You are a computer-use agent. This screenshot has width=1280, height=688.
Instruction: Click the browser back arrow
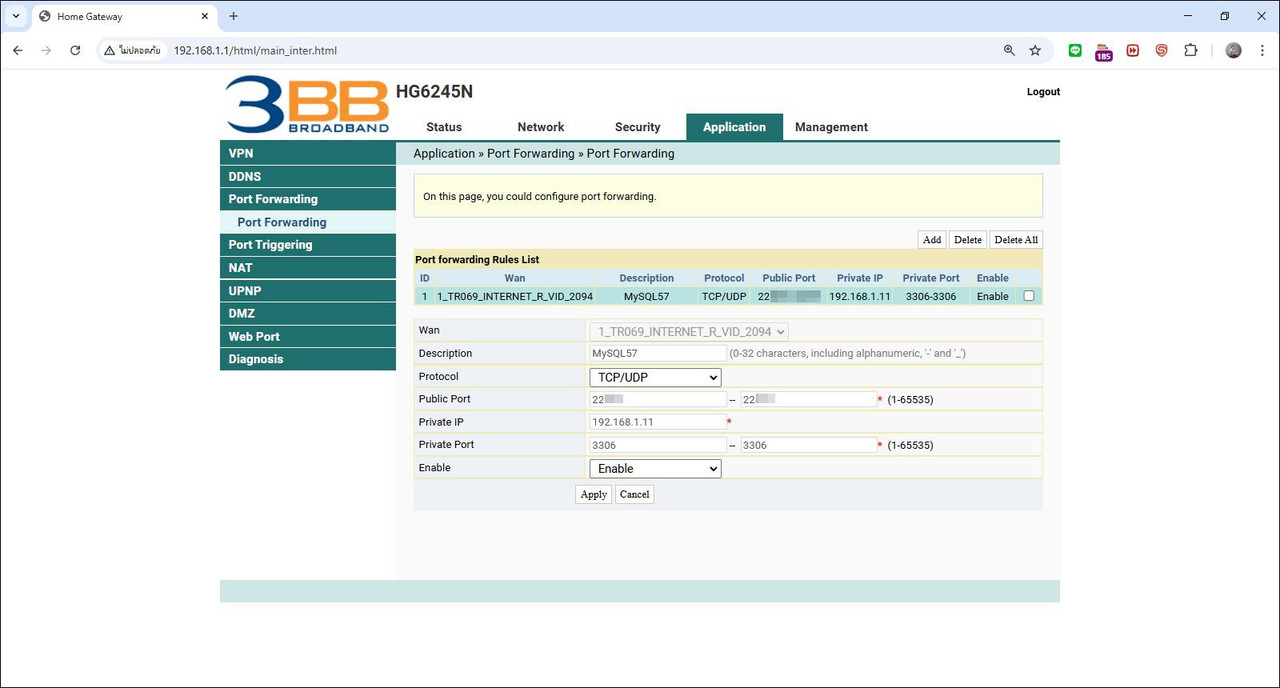pos(18,50)
